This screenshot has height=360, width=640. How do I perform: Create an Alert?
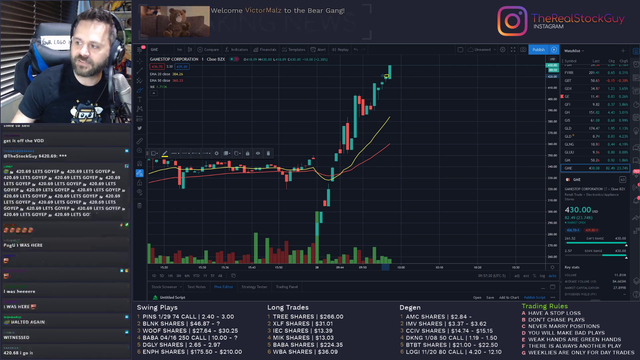[x=318, y=49]
